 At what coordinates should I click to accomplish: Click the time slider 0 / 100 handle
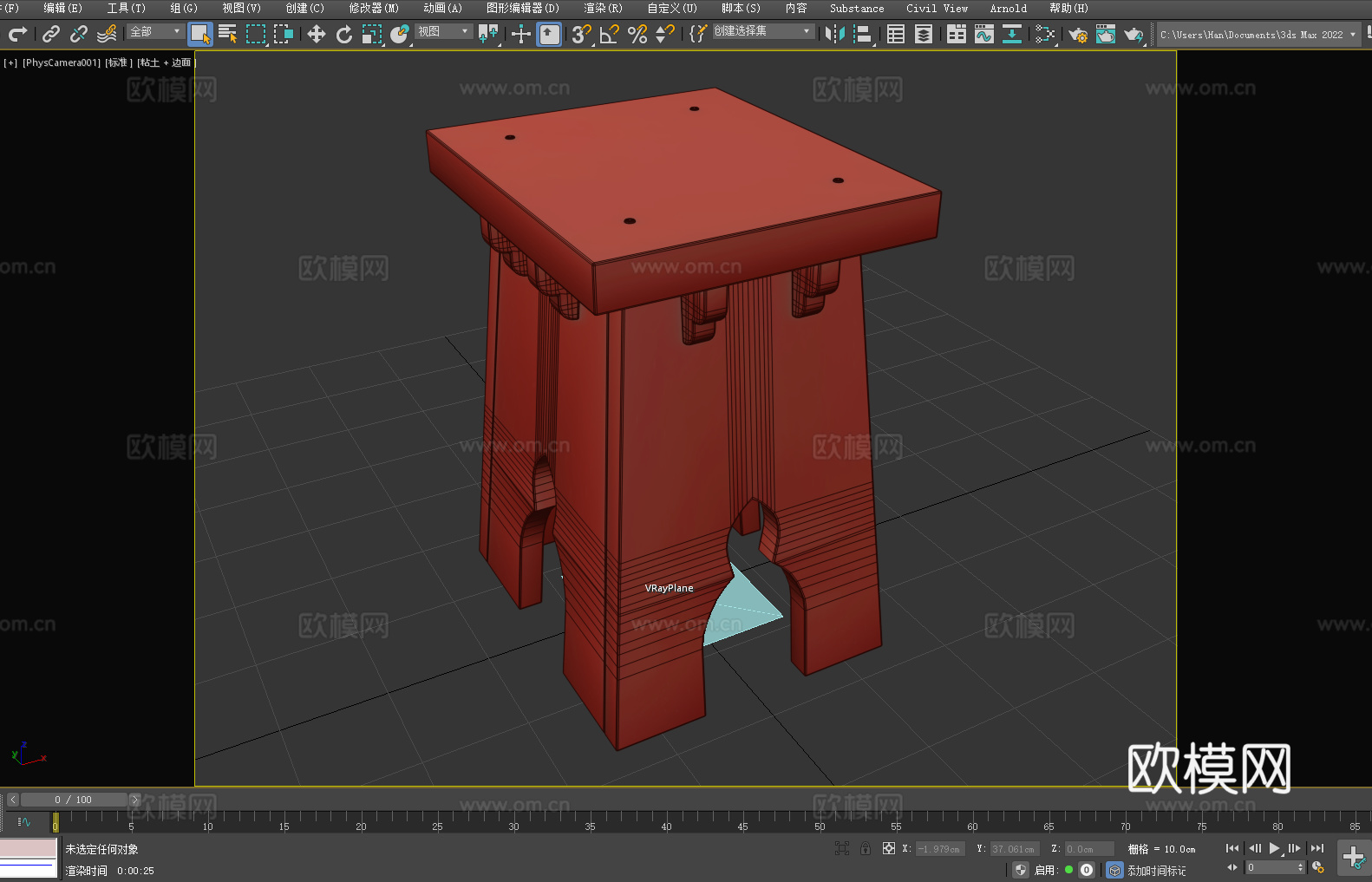pos(74,800)
